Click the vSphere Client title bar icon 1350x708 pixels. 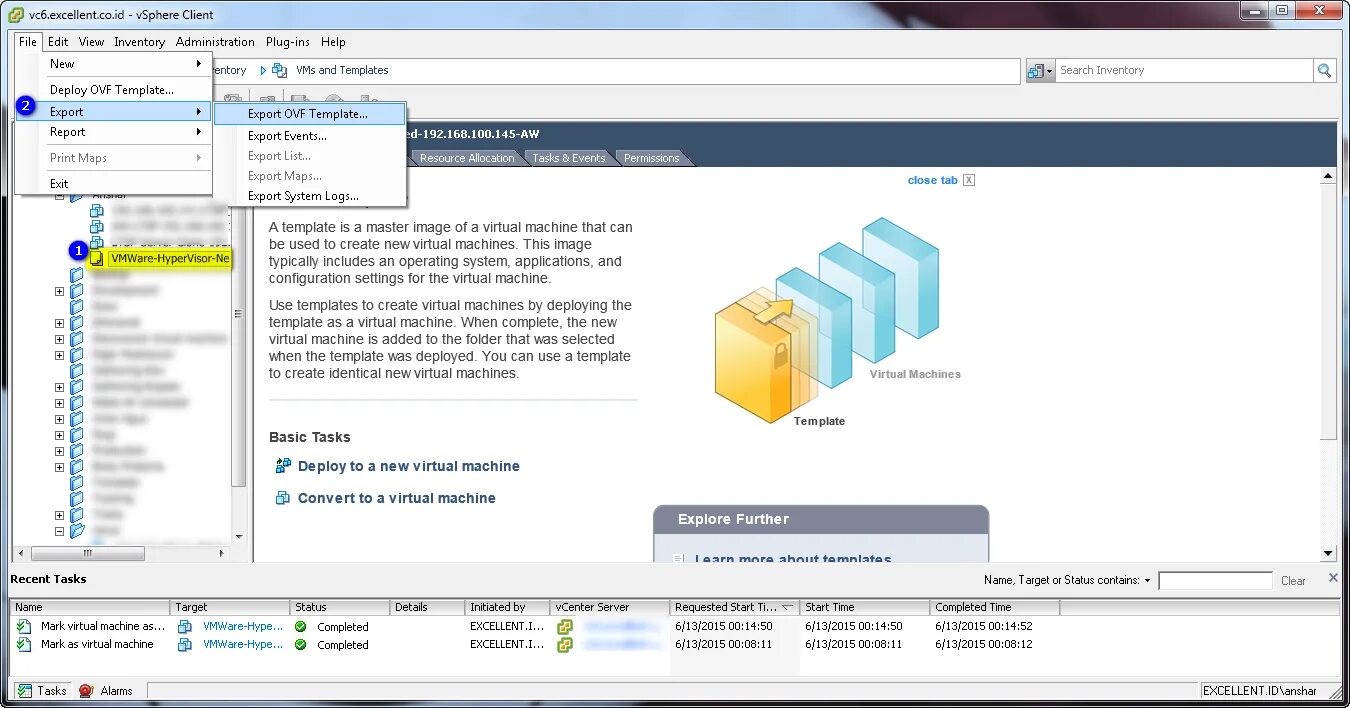16,15
